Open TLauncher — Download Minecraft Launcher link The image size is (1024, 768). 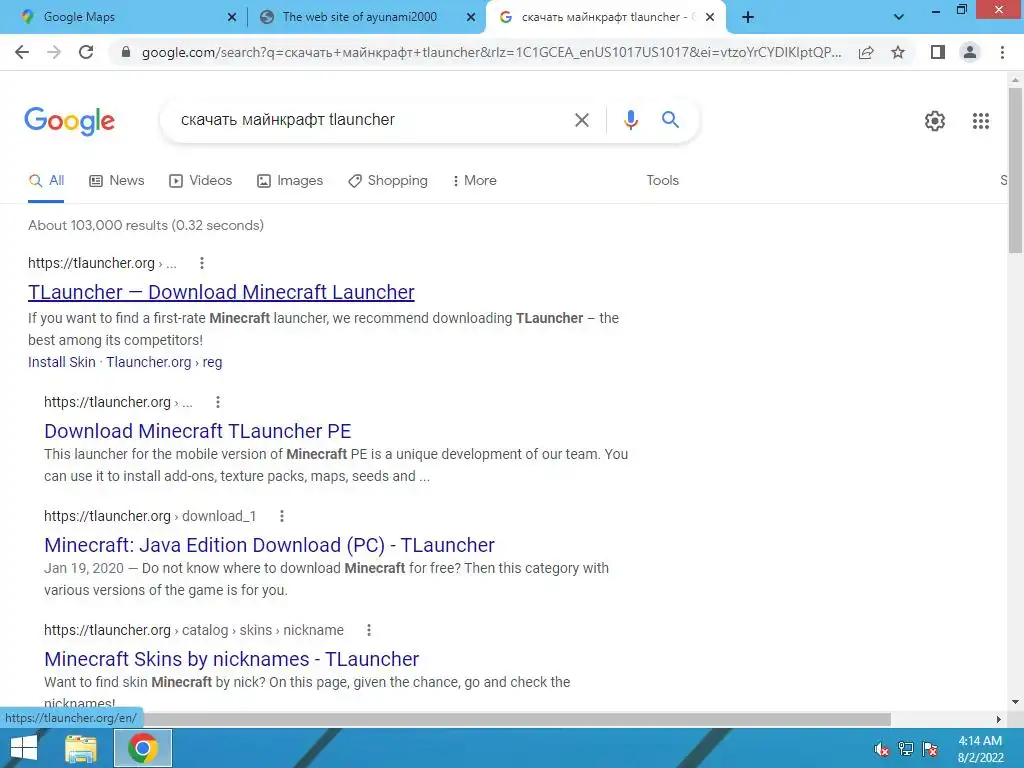pyautogui.click(x=221, y=292)
